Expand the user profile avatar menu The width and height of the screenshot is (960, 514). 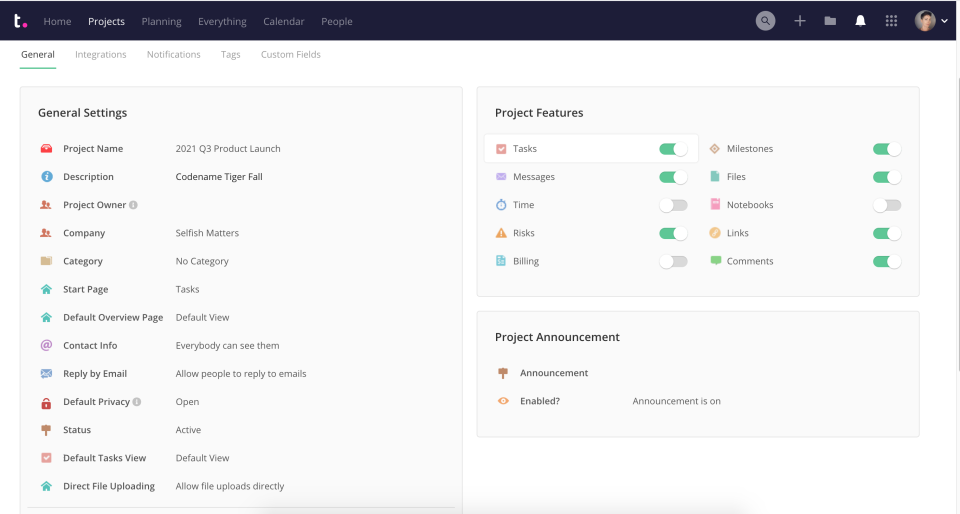tap(931, 21)
